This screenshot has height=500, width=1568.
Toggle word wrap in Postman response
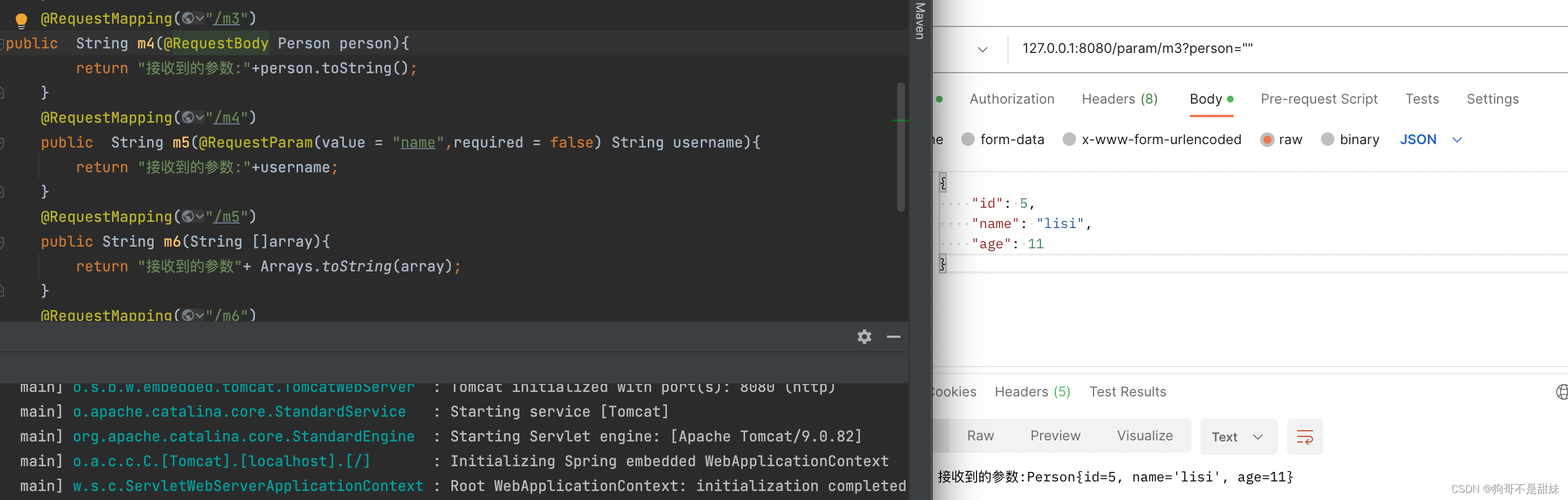tap(1305, 437)
